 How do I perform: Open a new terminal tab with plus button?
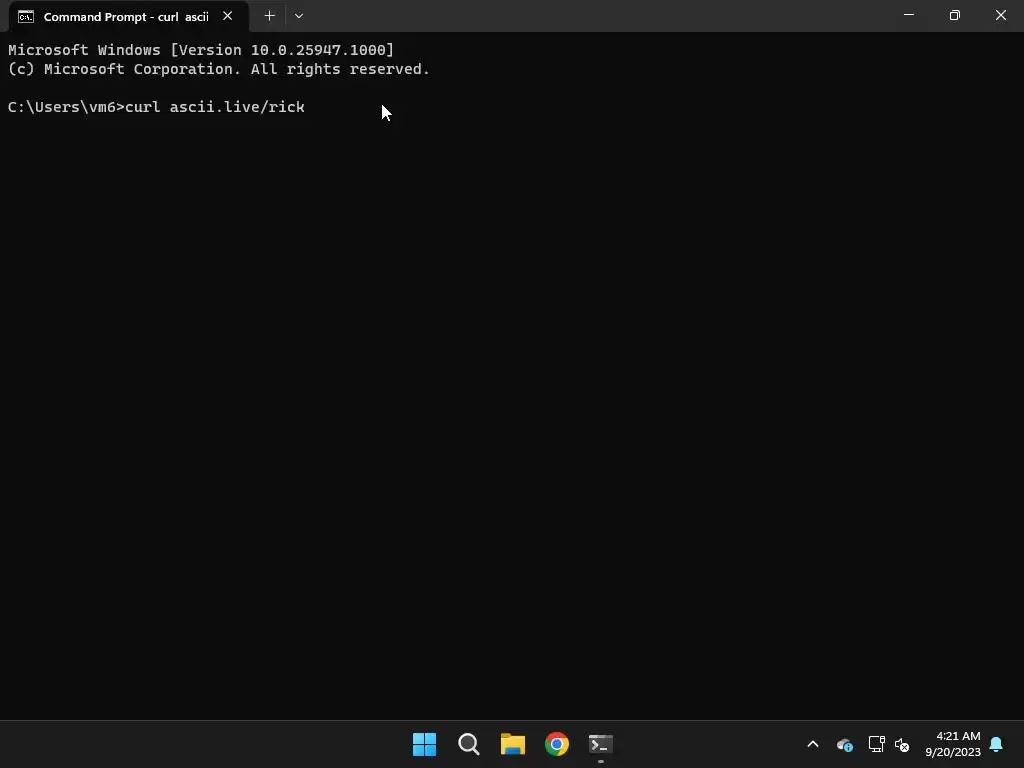[x=269, y=16]
